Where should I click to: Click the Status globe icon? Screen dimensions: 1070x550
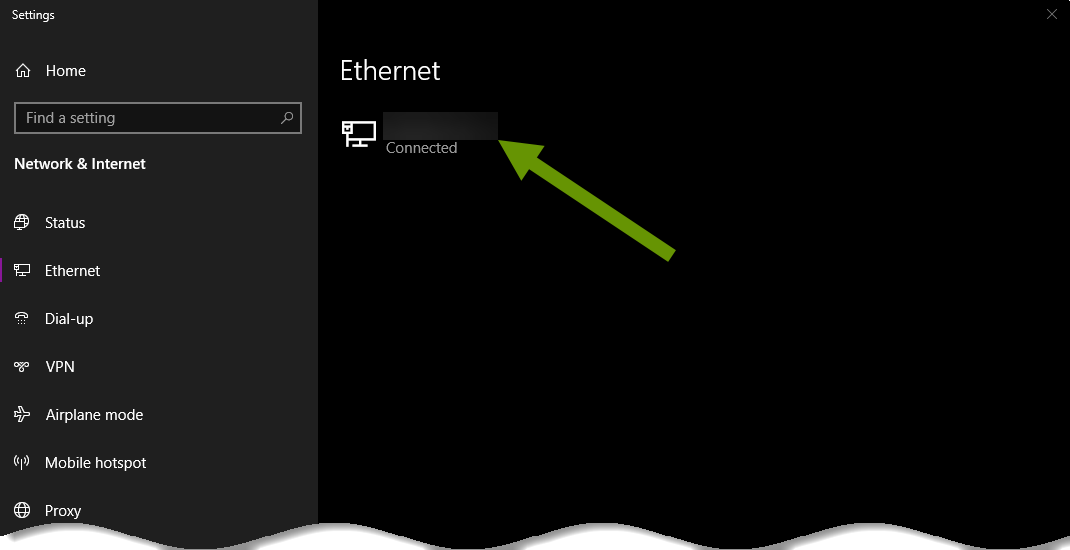22,222
